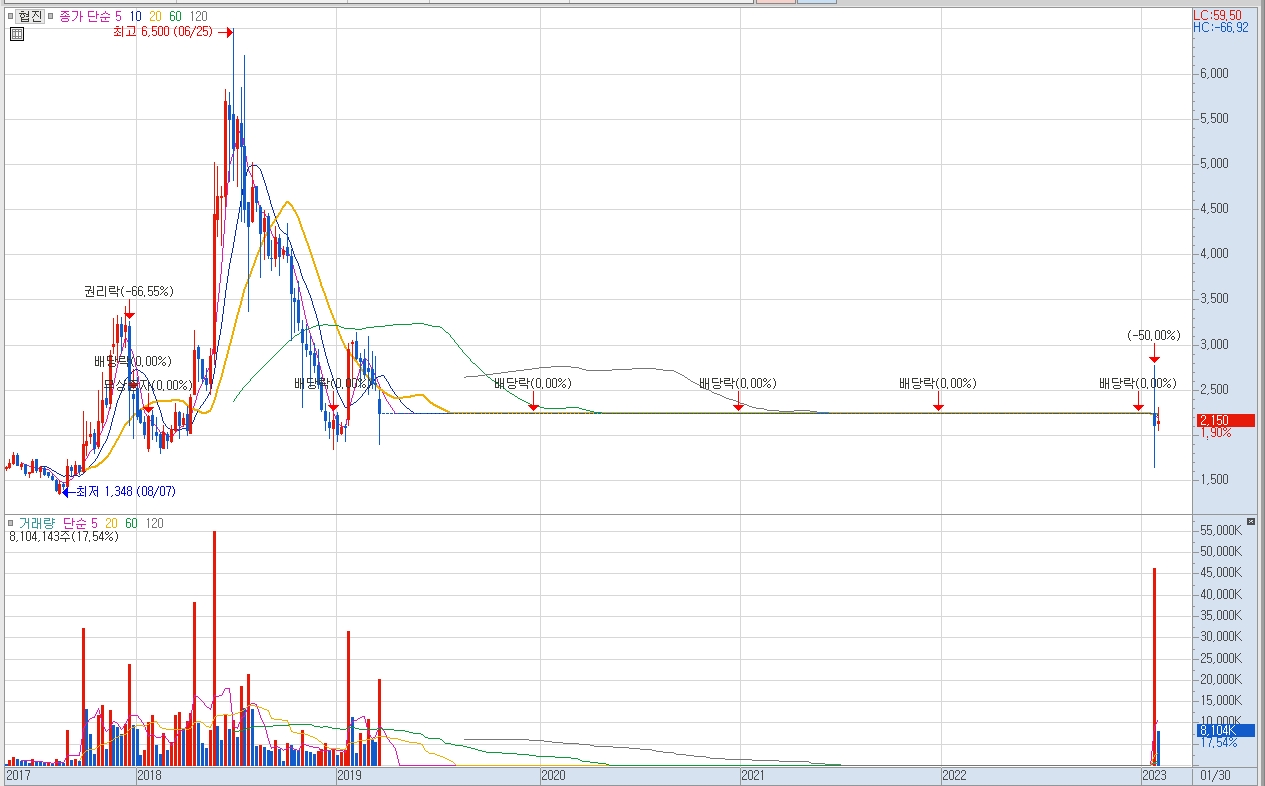Select the 종가 단순 5 moving average label
Screen dimensions: 1265x786
(x=91, y=16)
